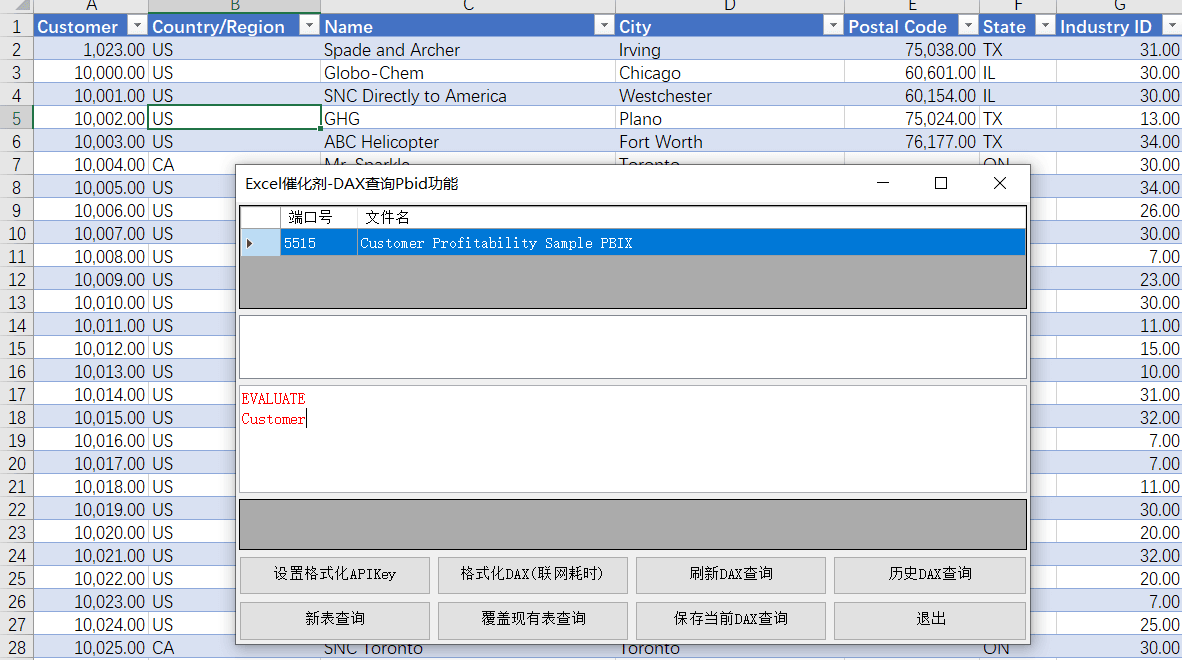Image resolution: width=1182 pixels, height=660 pixels.
Task: Click the 刷新DAX查询 button
Action: pyautogui.click(x=730, y=575)
